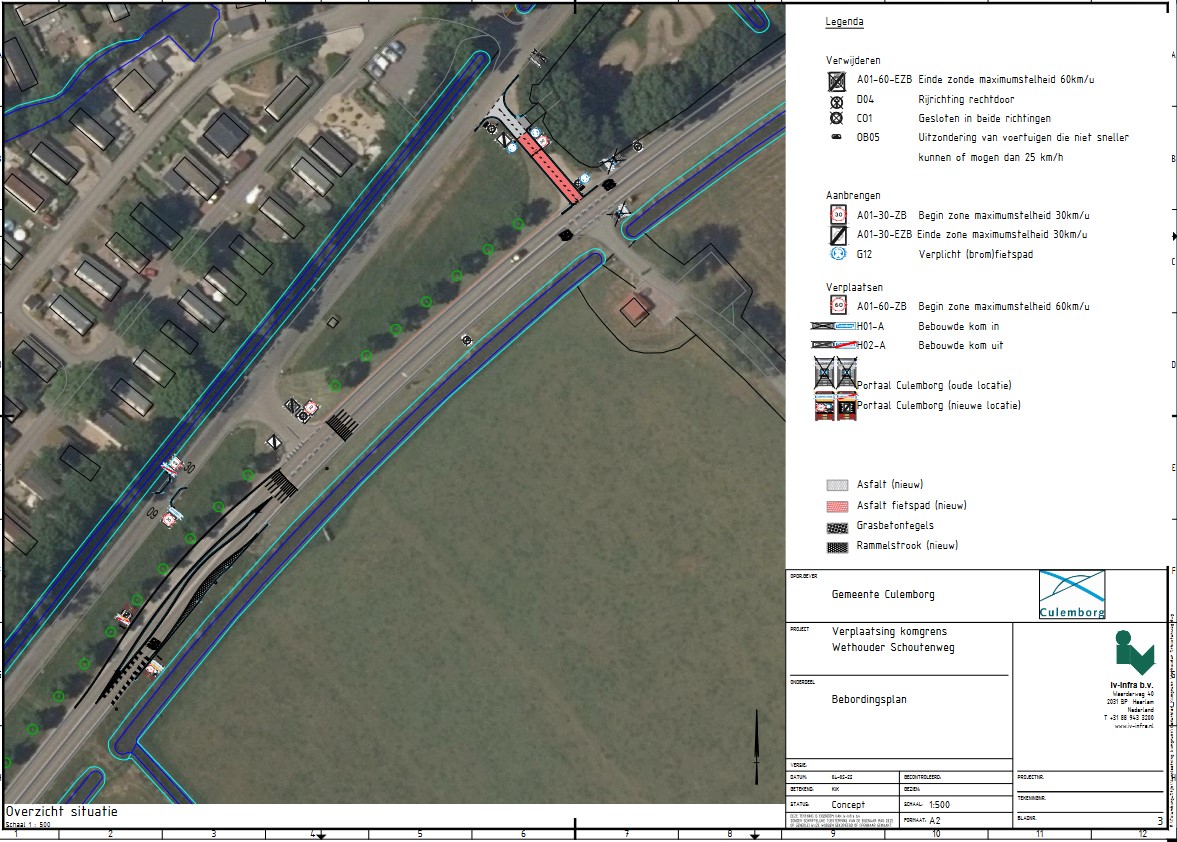Click the H02-A Bebouwde kom uit symbol
This screenshot has width=1177, height=842.
point(835,346)
